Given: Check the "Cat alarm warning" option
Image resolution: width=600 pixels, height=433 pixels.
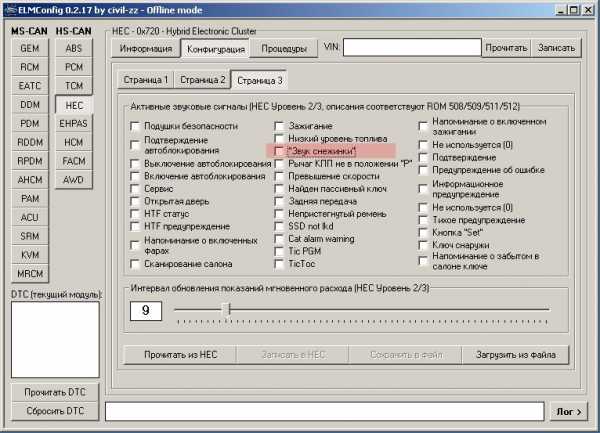Looking at the screenshot, I should tap(280, 239).
